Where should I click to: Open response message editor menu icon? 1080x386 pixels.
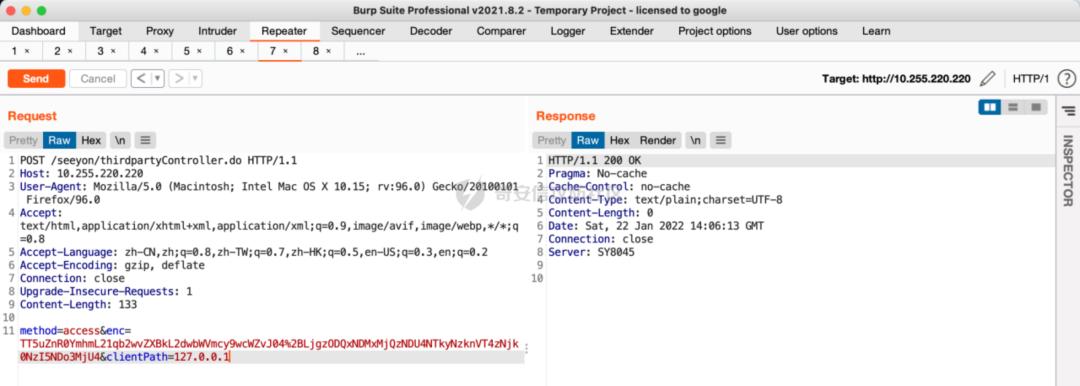[x=720, y=140]
